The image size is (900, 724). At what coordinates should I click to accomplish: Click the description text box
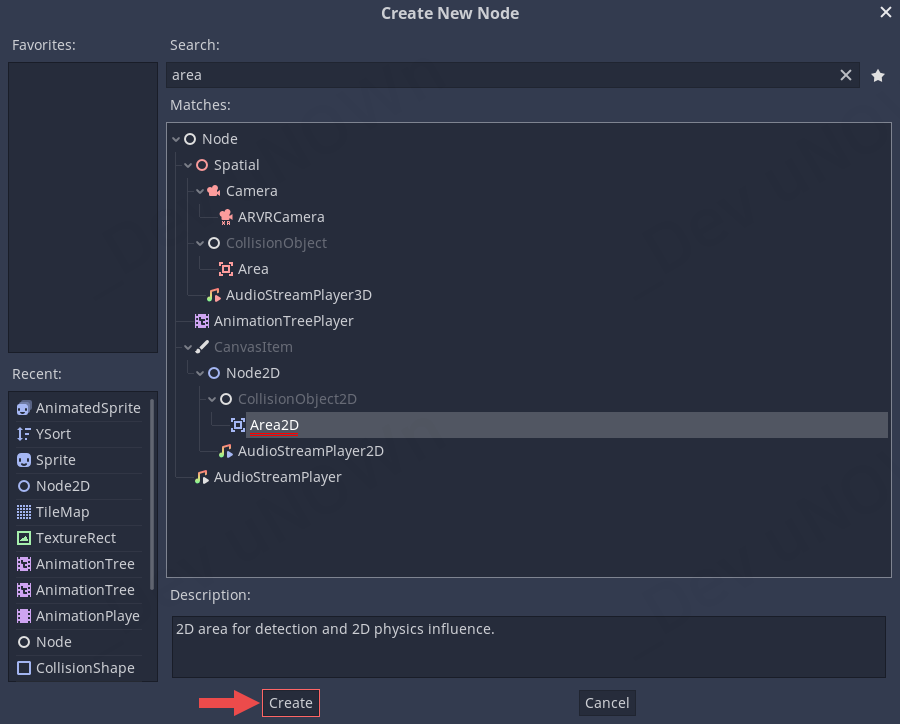coord(529,647)
